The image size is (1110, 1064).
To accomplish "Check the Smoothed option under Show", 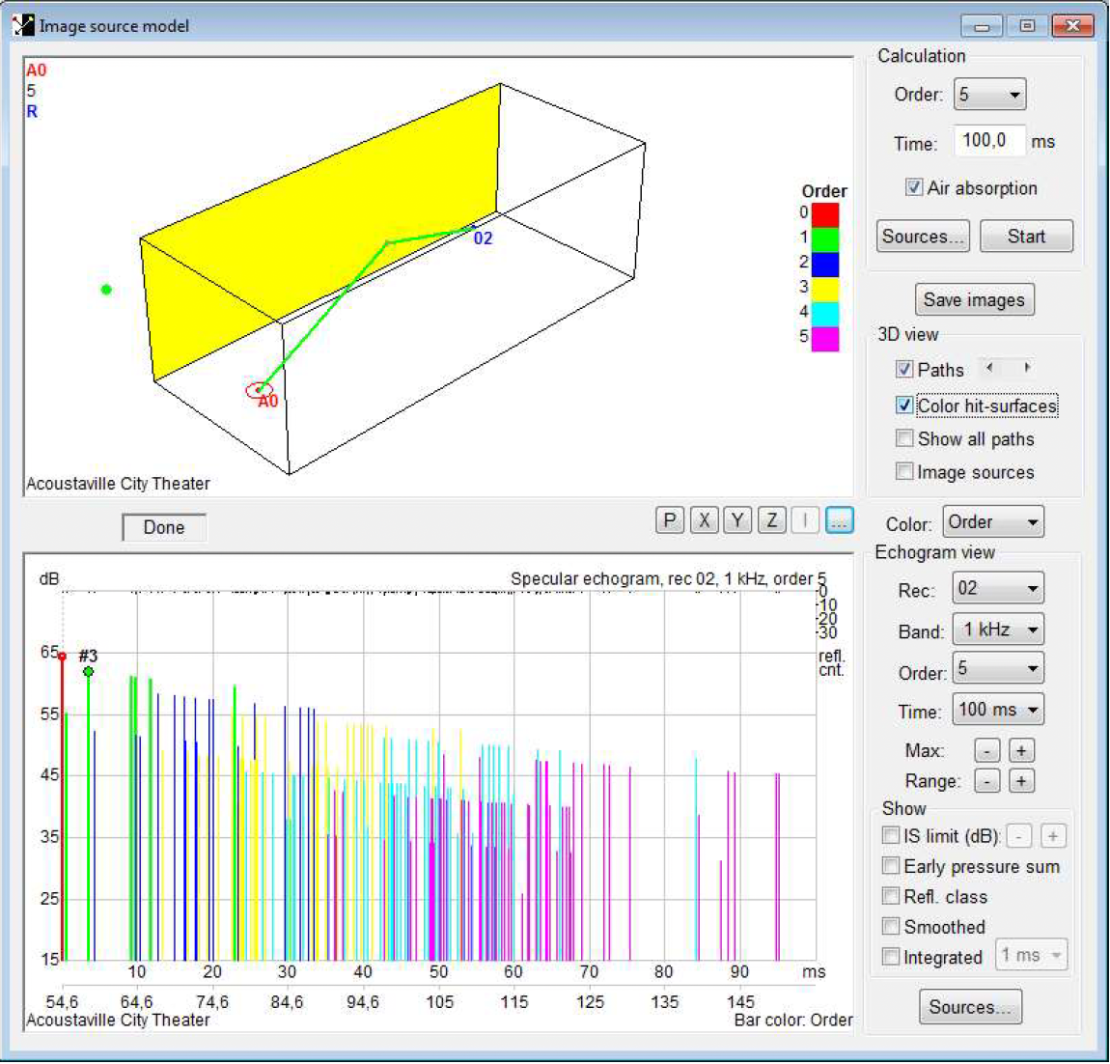I will 890,927.
